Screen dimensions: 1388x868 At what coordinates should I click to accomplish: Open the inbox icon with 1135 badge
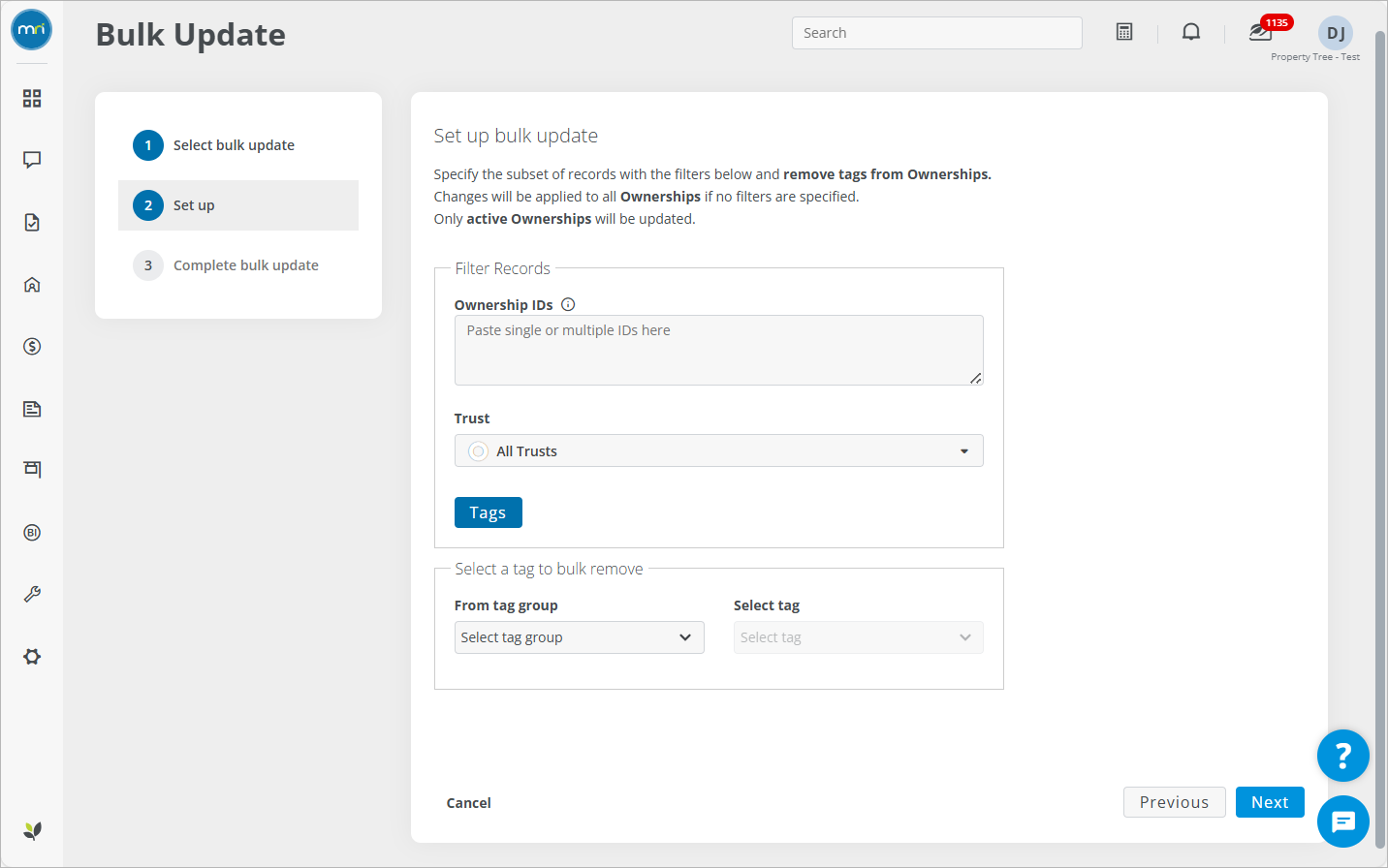(x=1260, y=32)
